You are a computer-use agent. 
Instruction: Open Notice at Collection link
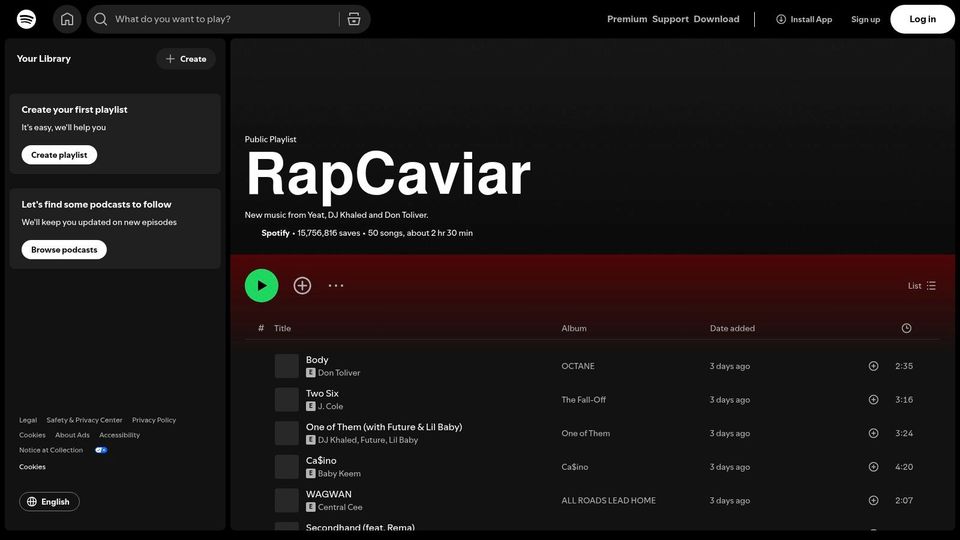(x=51, y=450)
